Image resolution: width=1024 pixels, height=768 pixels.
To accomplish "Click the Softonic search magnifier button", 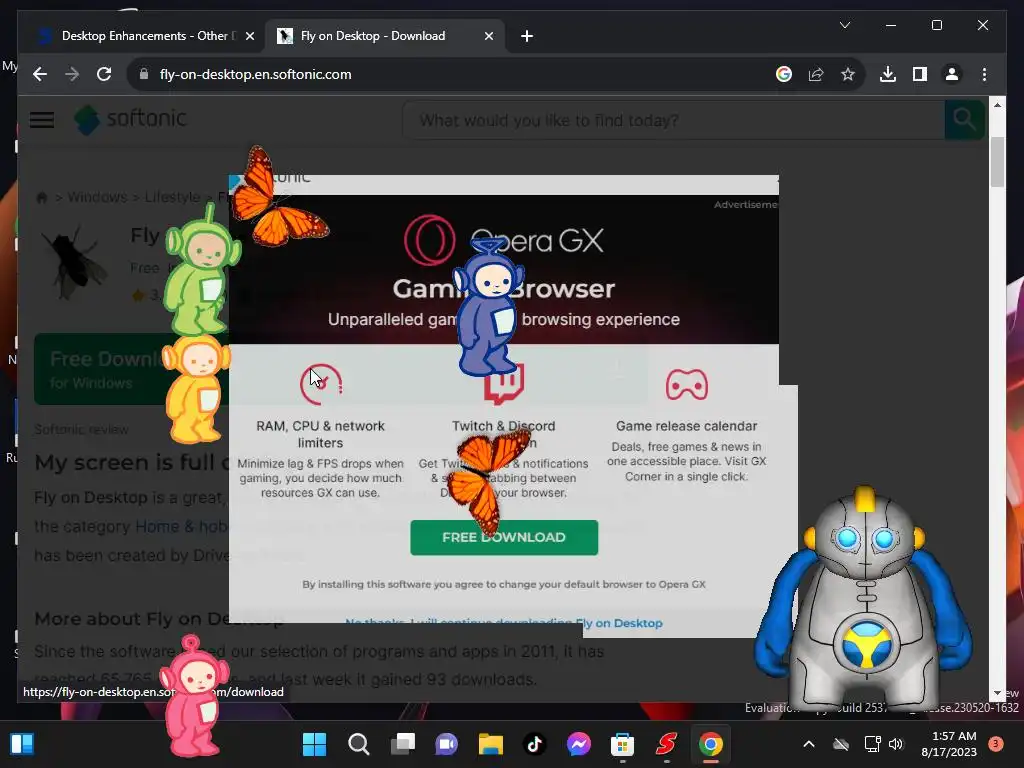I will (964, 120).
